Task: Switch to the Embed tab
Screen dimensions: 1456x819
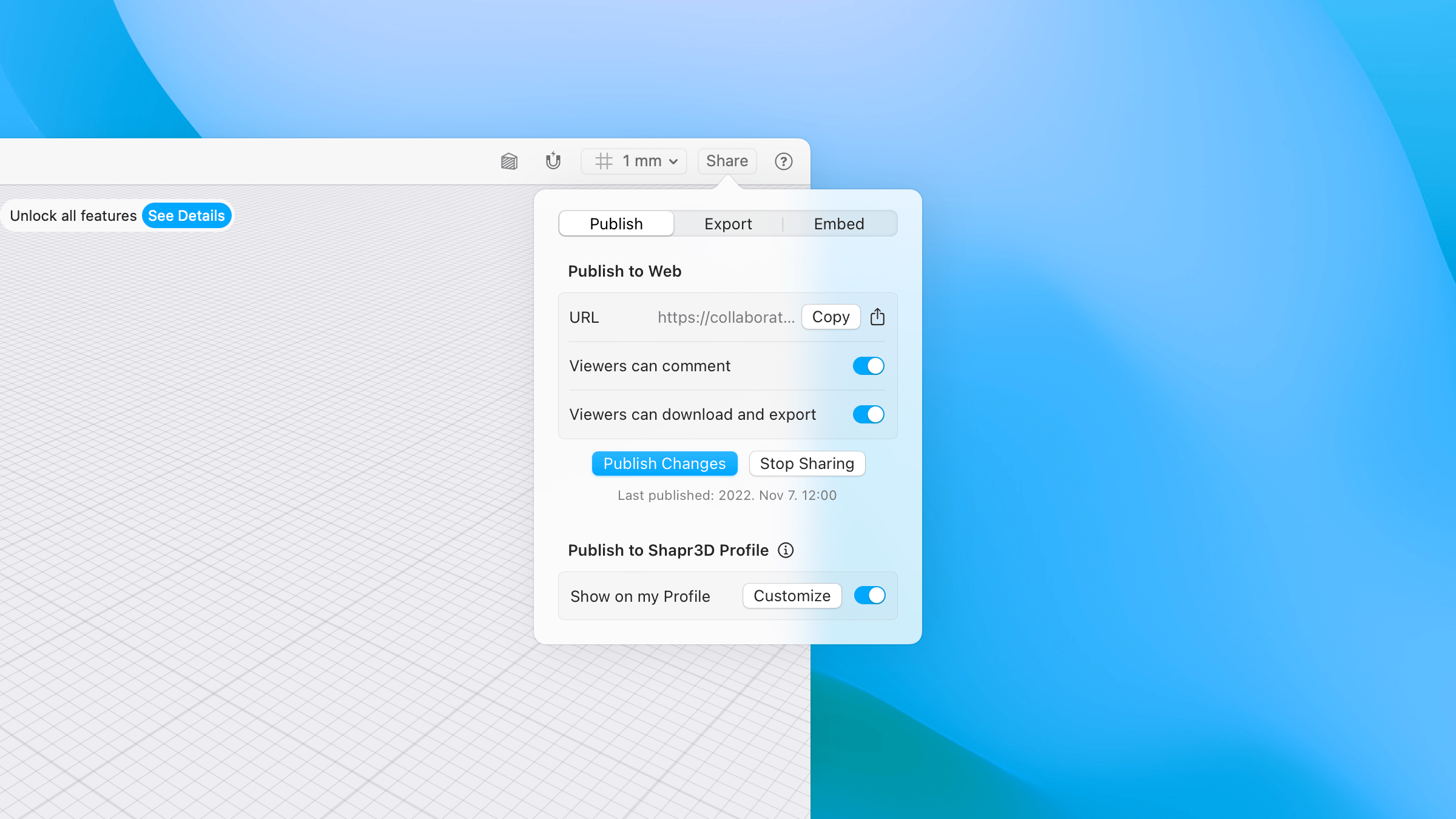Action: click(839, 224)
